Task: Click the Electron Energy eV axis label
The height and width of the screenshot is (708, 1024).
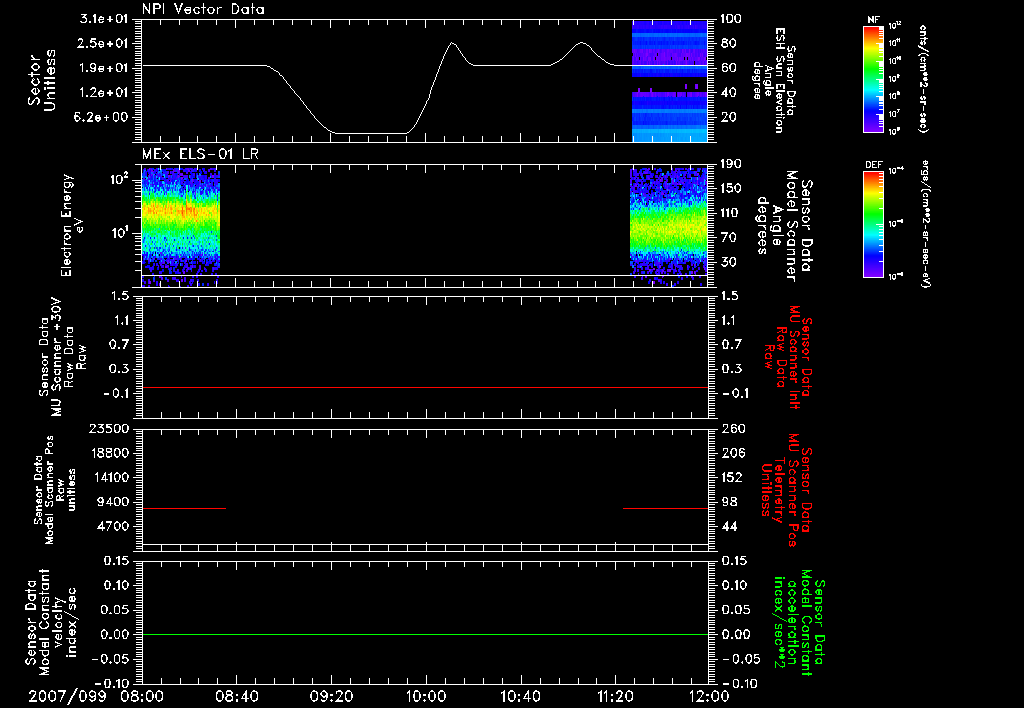Action: 71,225
